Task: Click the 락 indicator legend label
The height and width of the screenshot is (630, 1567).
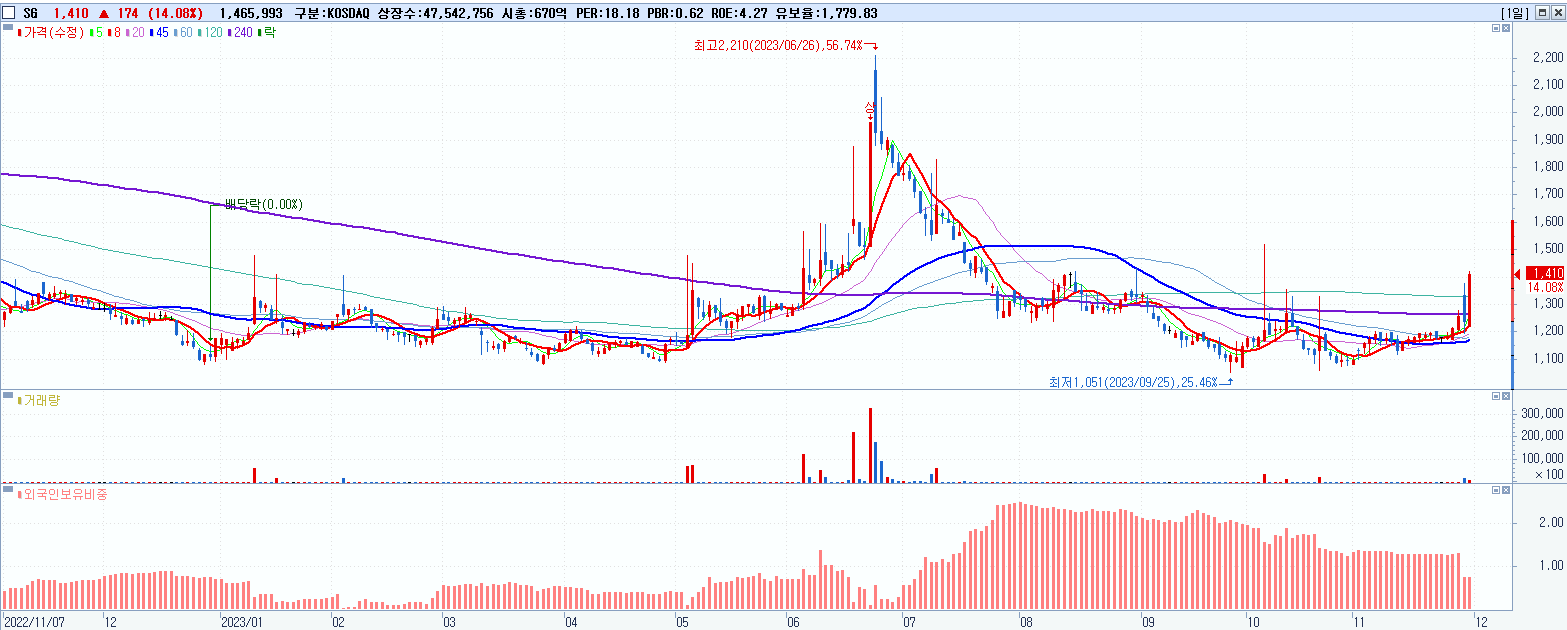Action: coord(267,32)
